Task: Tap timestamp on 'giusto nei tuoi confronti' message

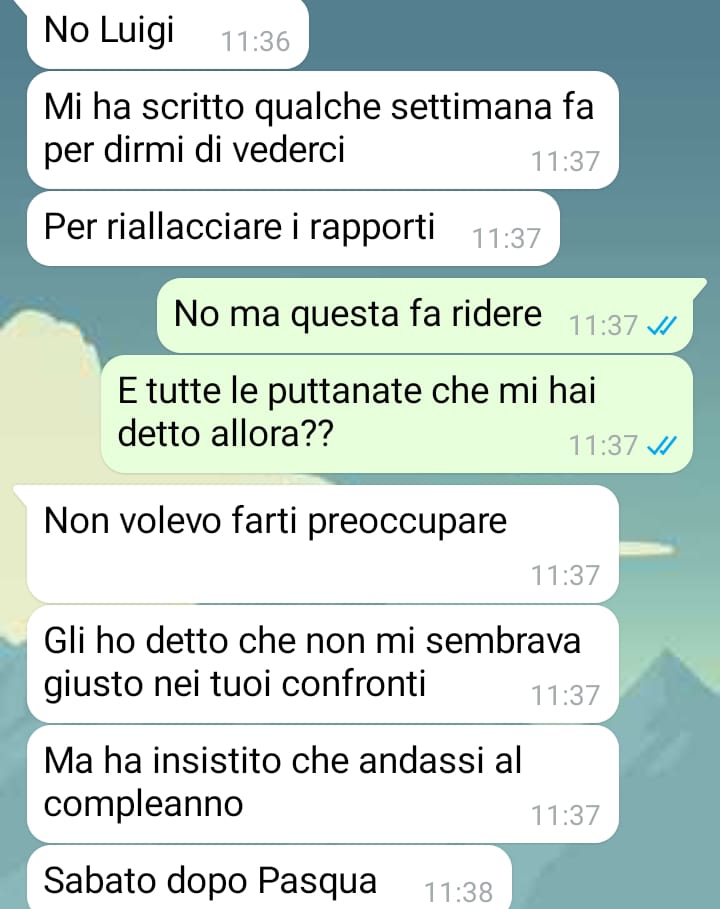Action: [565, 695]
